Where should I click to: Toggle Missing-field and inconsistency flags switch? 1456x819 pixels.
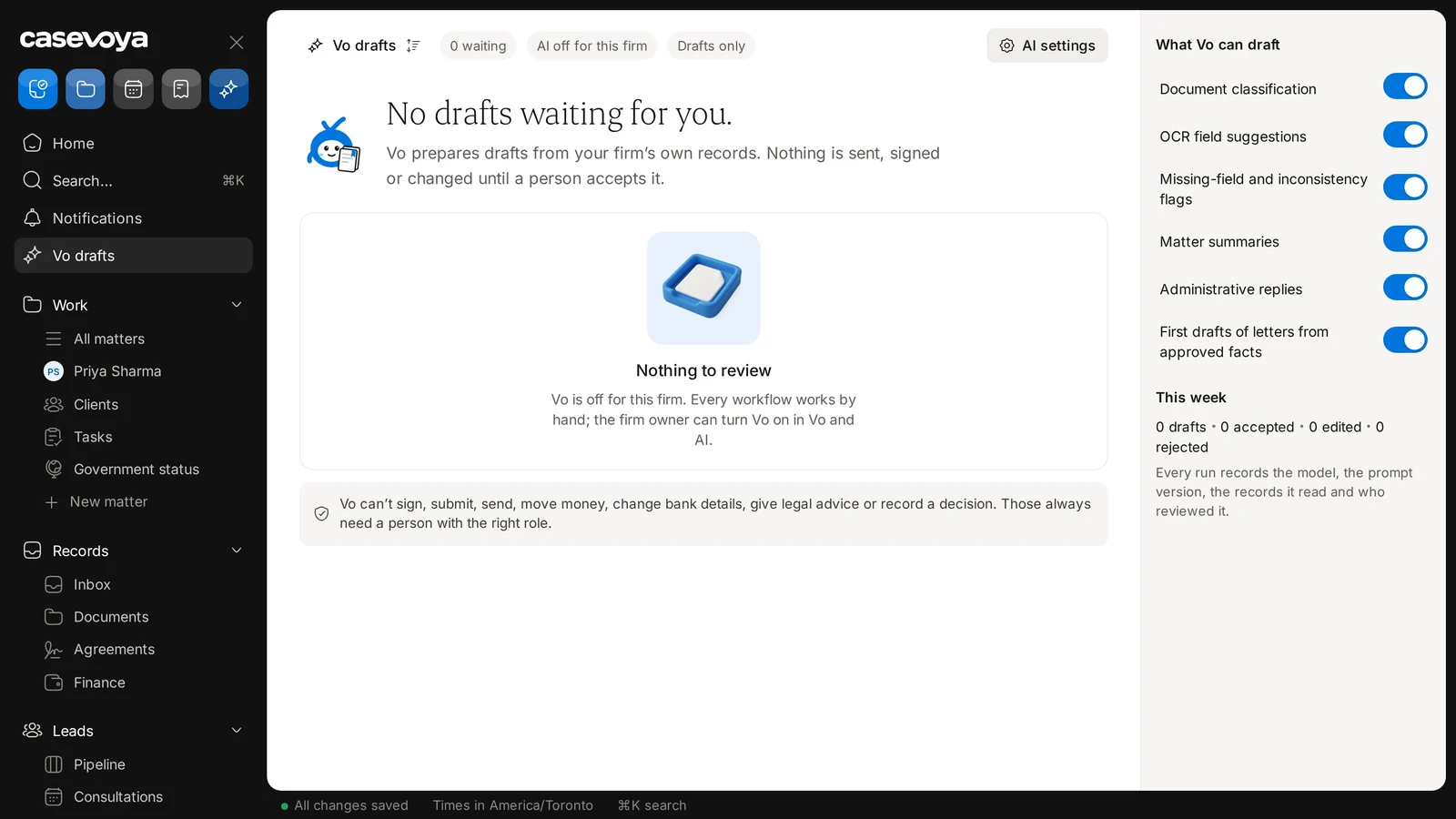coord(1405,187)
